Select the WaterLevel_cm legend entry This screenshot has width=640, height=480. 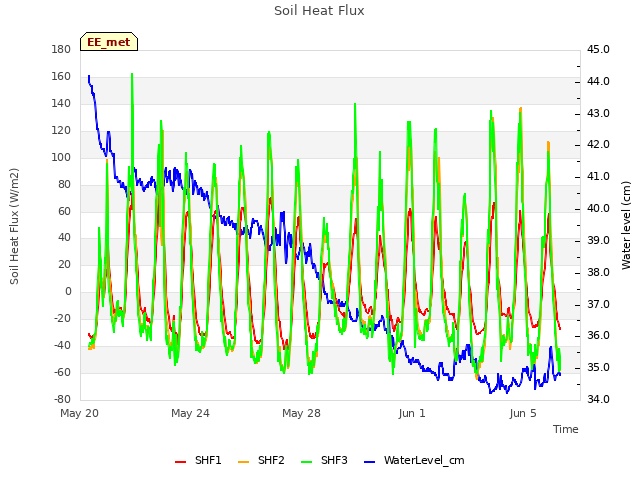pyautogui.click(x=414, y=460)
